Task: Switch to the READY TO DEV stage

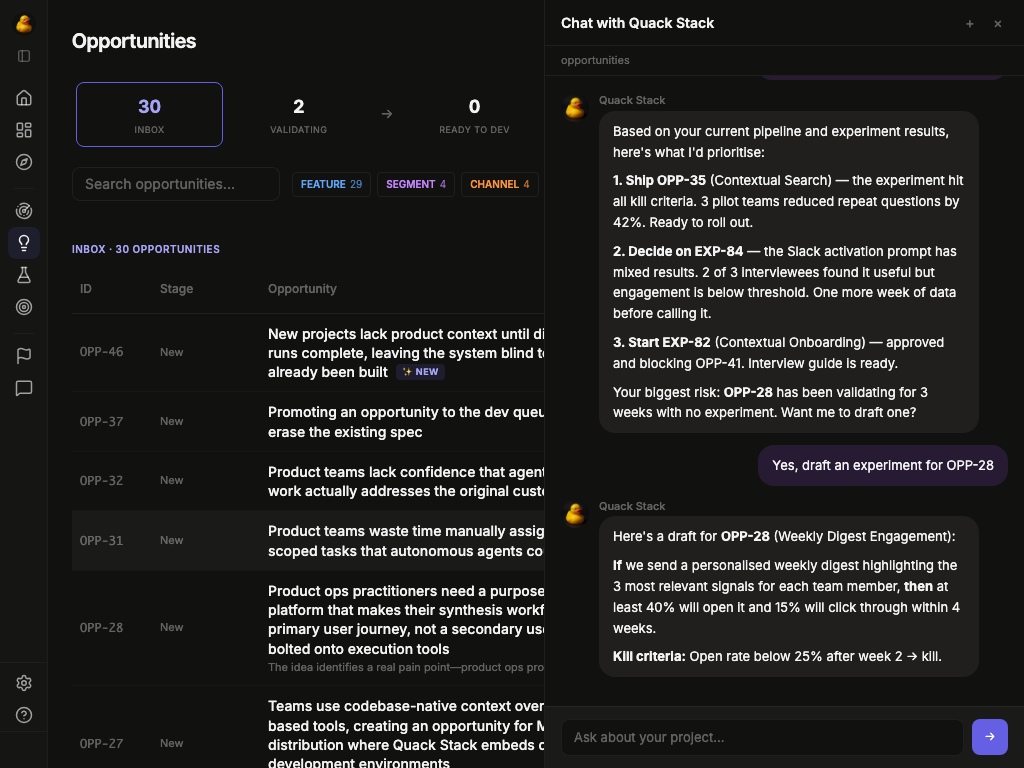Action: (474, 114)
